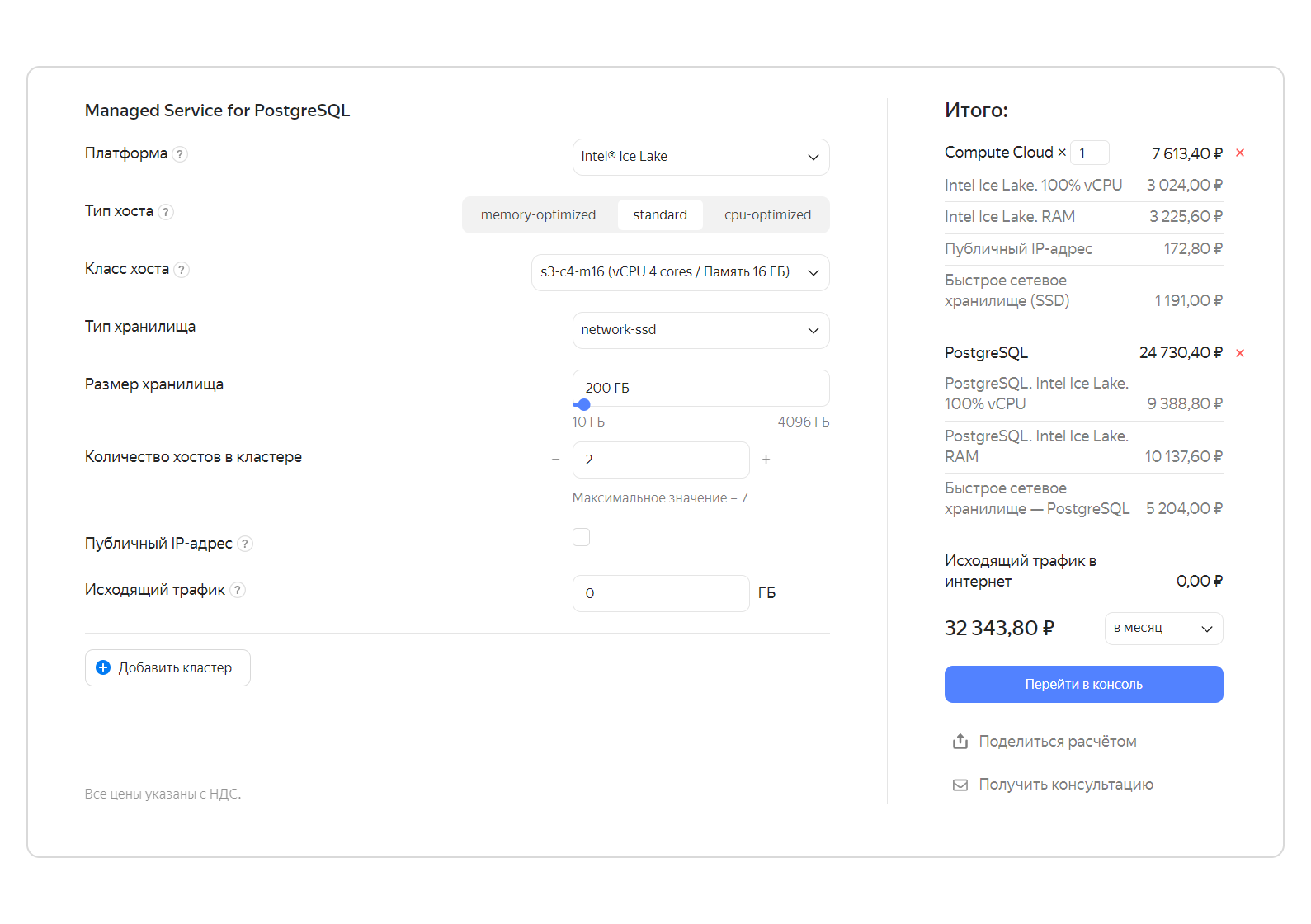Click the Compute Cloud price 7 613,40 ₽
The height and width of the screenshot is (924, 1311).
(1187, 153)
